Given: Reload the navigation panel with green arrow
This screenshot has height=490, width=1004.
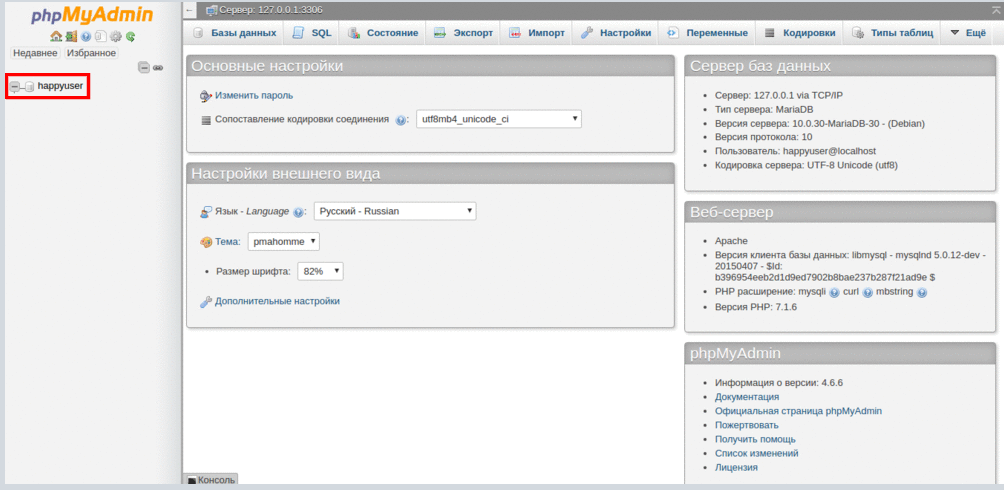Looking at the screenshot, I should coord(131,37).
